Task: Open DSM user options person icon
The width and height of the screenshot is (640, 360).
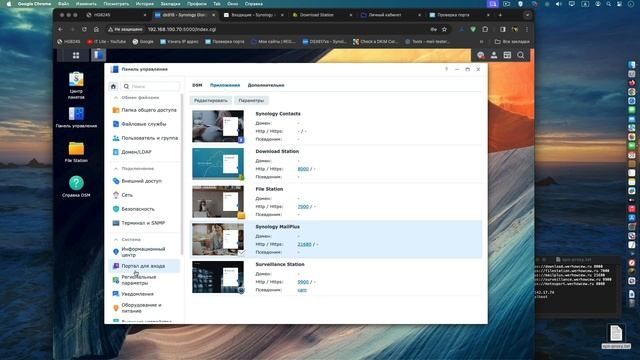Action: pyautogui.click(x=494, y=55)
